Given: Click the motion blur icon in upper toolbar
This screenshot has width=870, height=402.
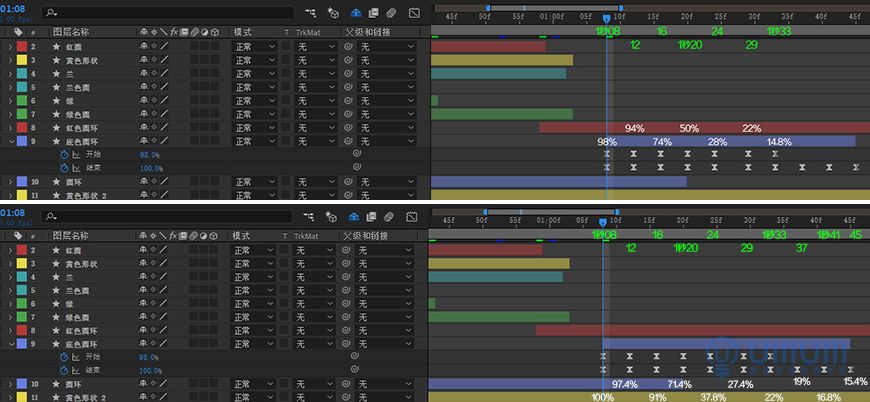Looking at the screenshot, I should pos(390,13).
